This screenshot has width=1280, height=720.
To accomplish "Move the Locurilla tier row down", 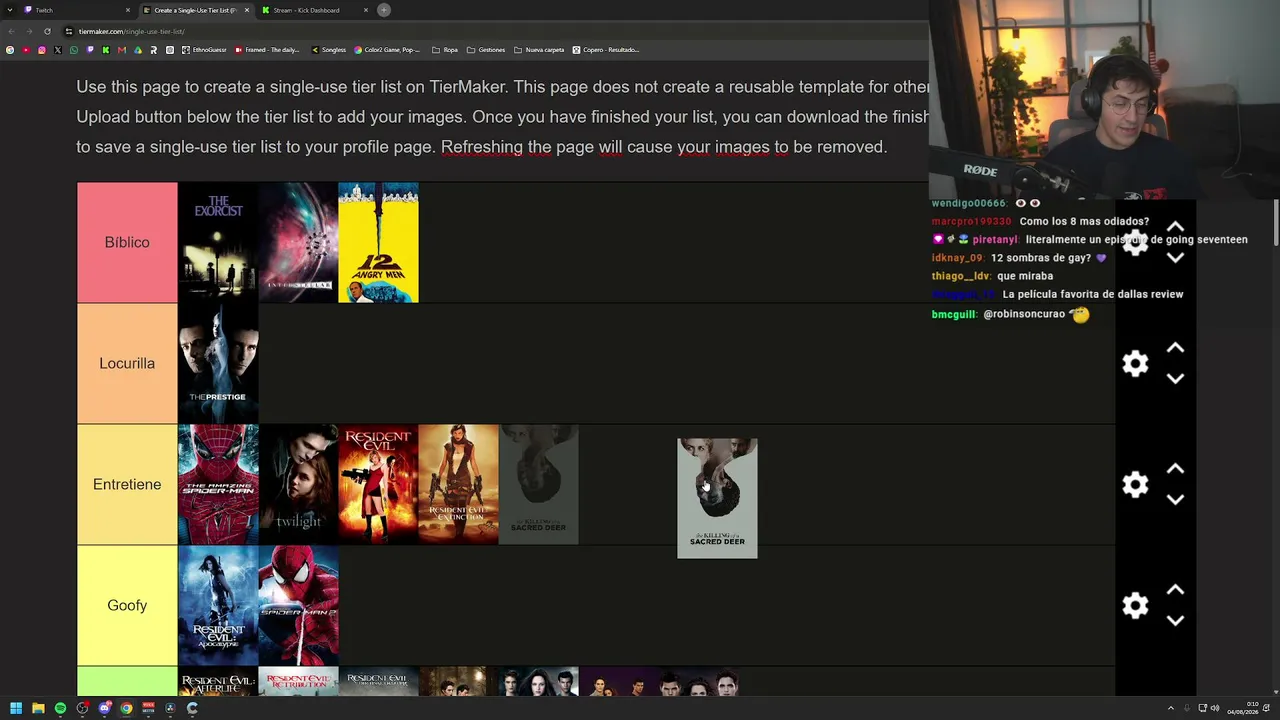I will [1175, 379].
